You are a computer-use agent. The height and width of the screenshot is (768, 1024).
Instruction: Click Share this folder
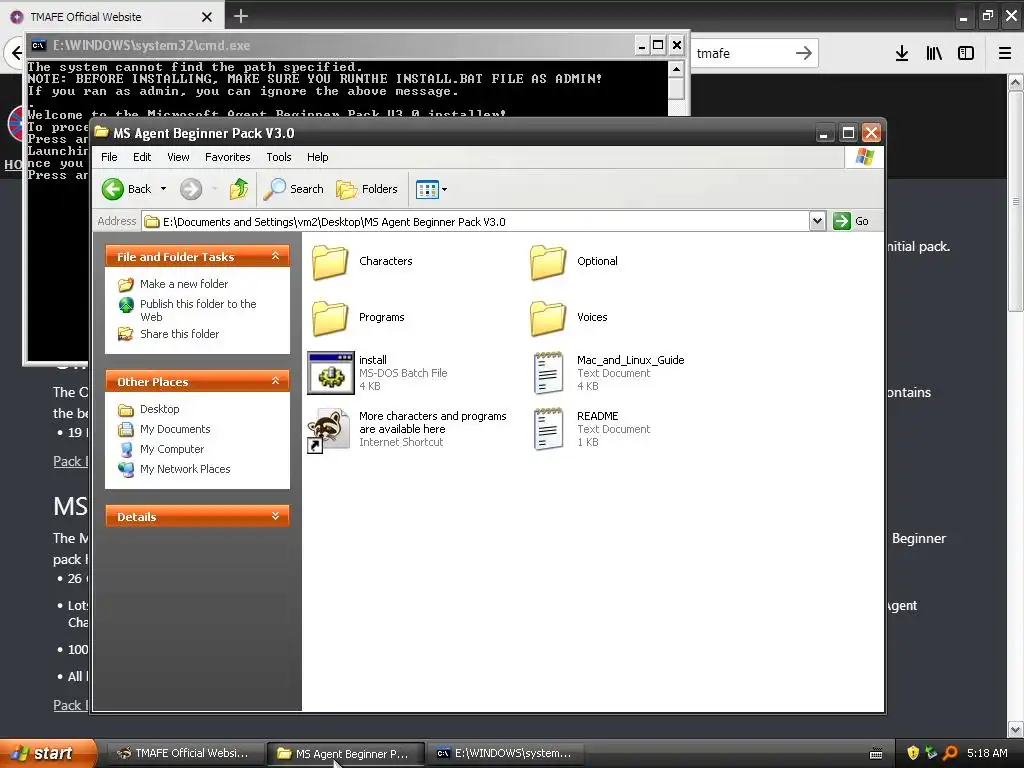(x=179, y=334)
